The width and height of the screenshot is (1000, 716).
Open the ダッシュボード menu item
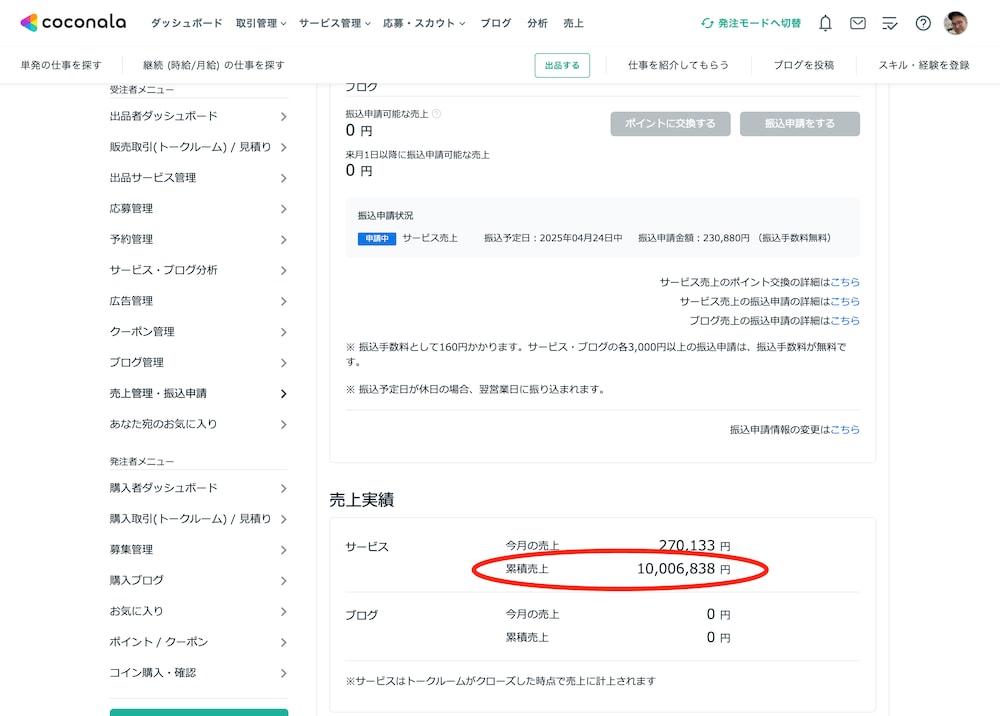(186, 23)
